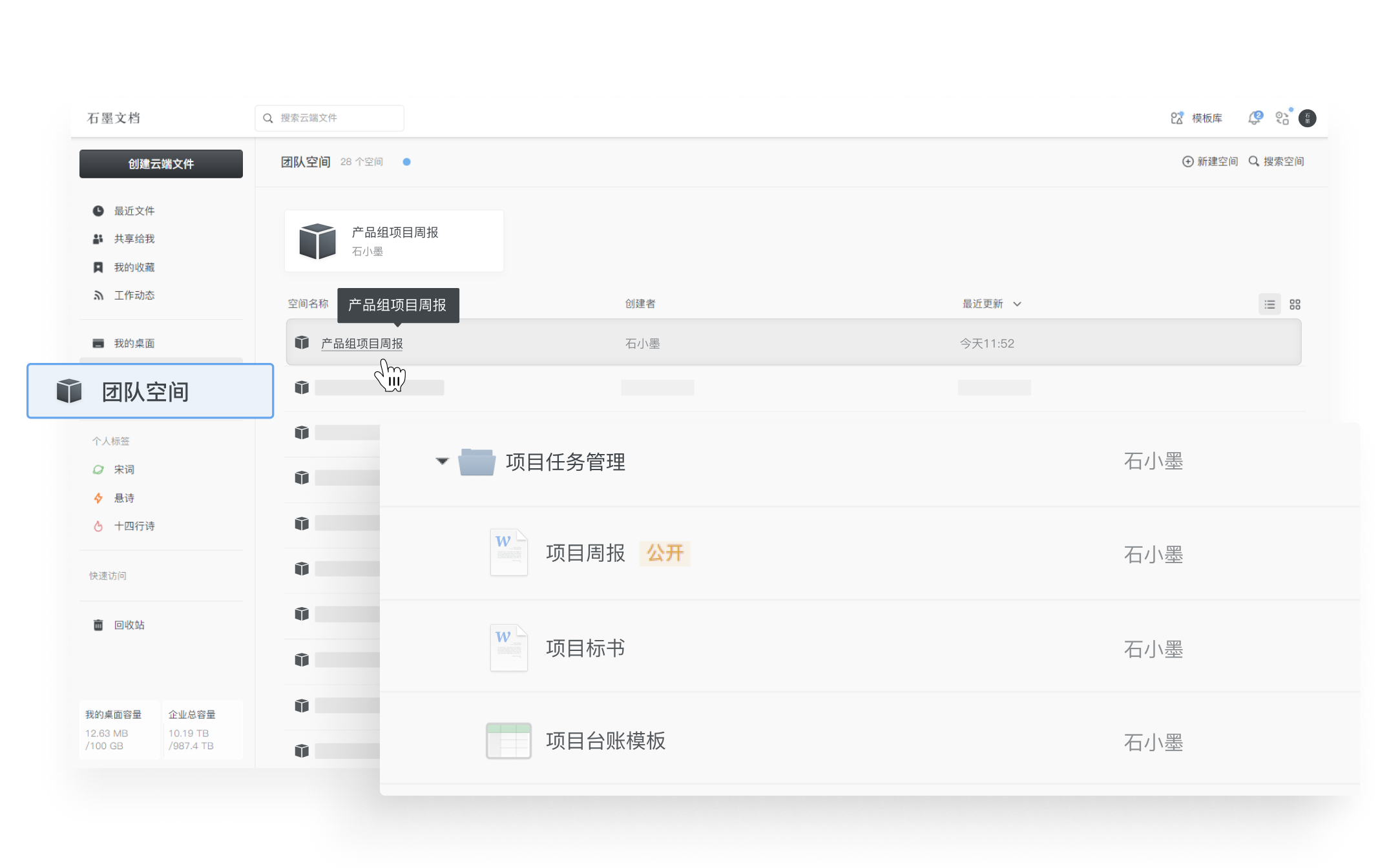Image resolution: width=1400 pixels, height=868 pixels.
Task: Click the Word icon beside 项目标书
Action: [x=509, y=648]
